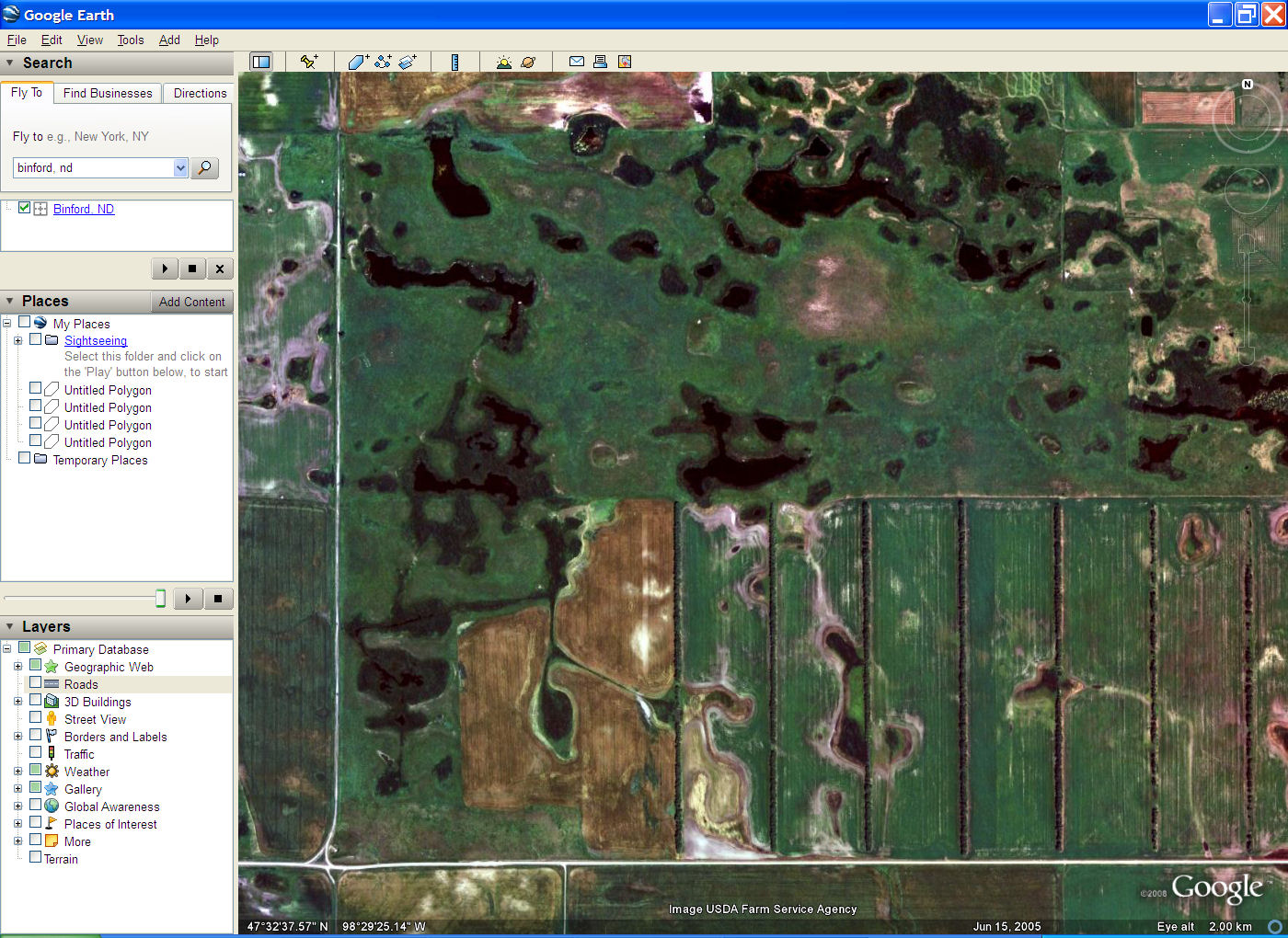Stop the tour in the Places panel

pyautogui.click(x=218, y=599)
